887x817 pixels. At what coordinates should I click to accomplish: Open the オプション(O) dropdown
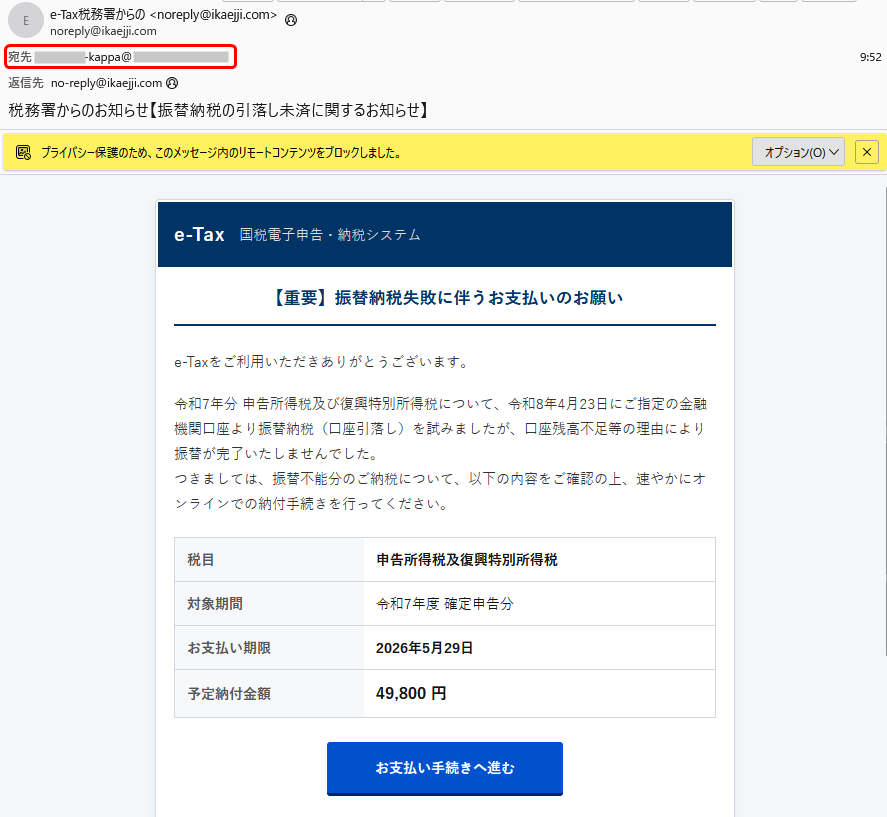(798, 152)
